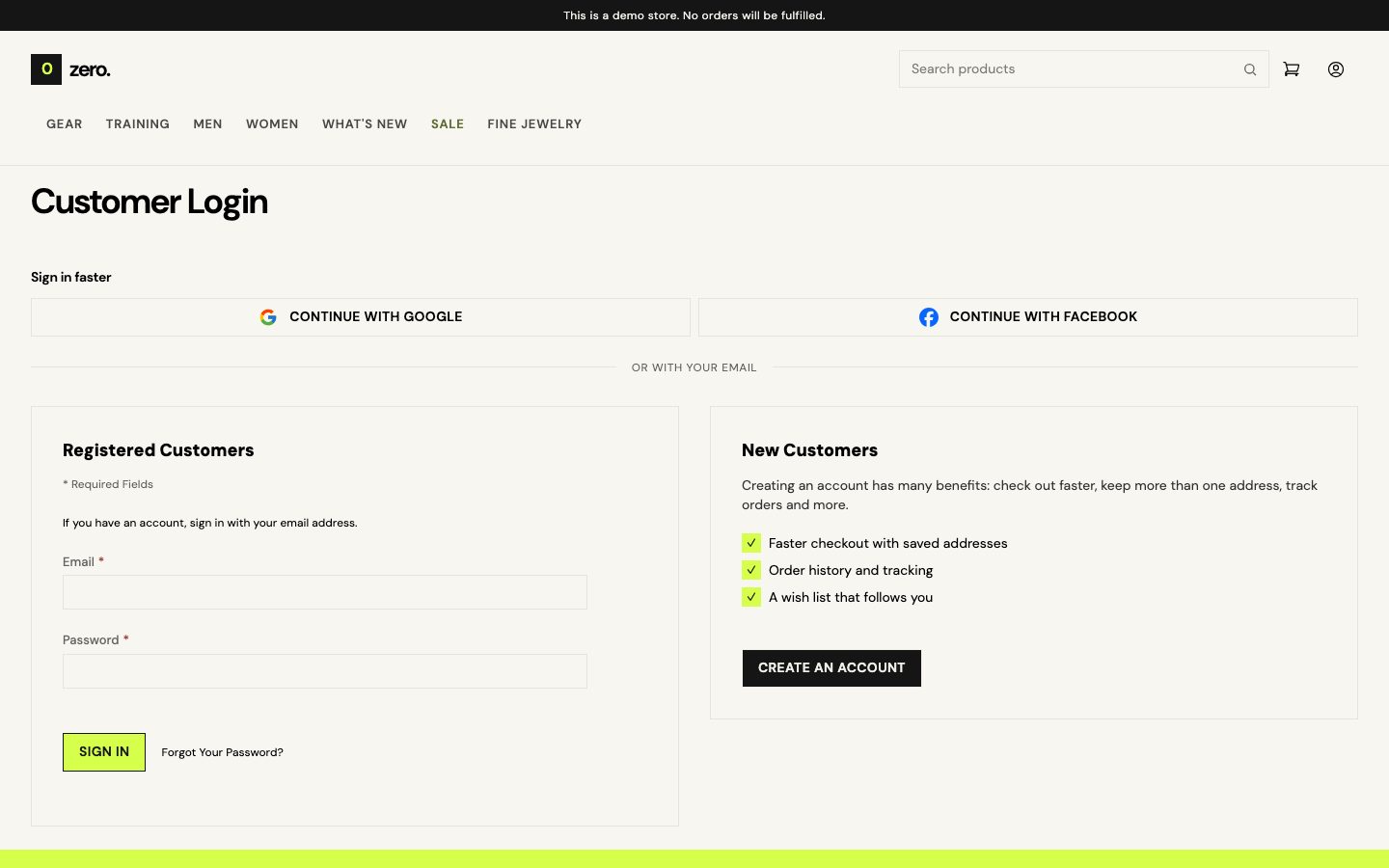Open the Sale category
Image resolution: width=1389 pixels, height=868 pixels.
448,124
